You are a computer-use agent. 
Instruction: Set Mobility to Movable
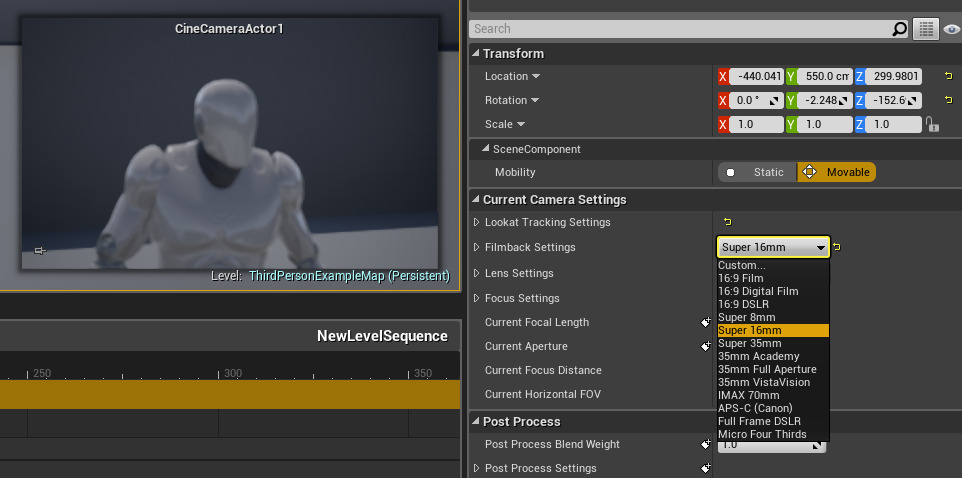(837, 172)
